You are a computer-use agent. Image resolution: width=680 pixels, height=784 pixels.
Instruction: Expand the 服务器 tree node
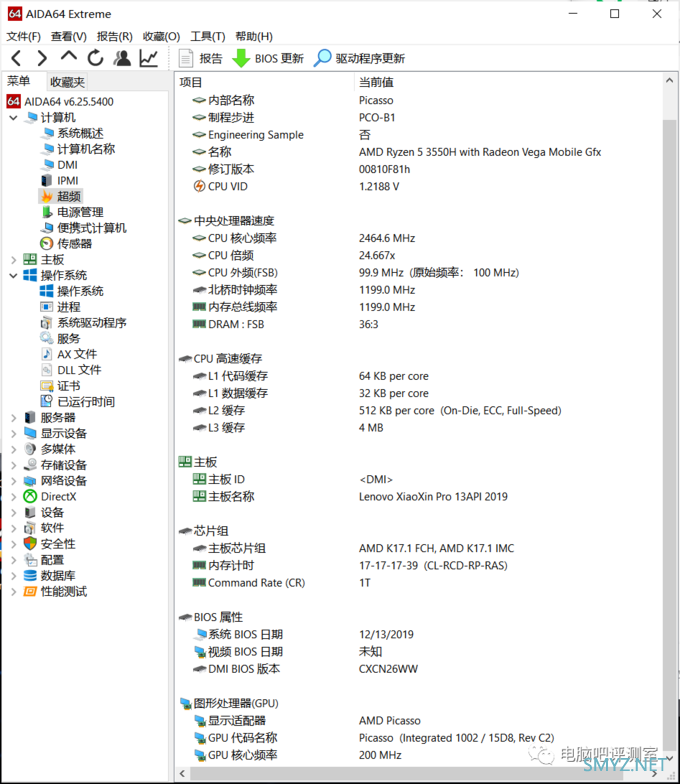coord(14,418)
